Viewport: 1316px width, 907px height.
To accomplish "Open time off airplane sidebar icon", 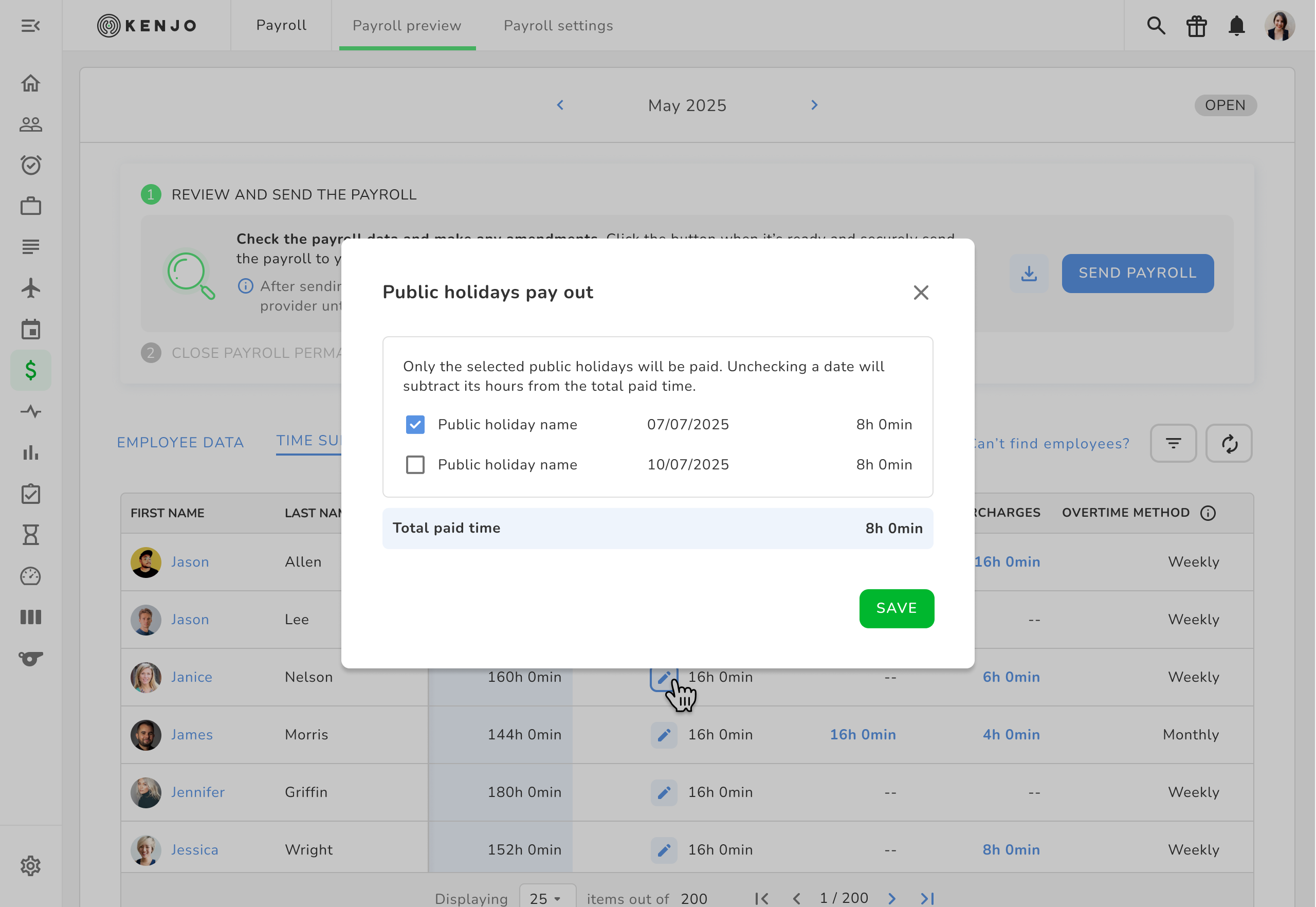I will pos(31,288).
